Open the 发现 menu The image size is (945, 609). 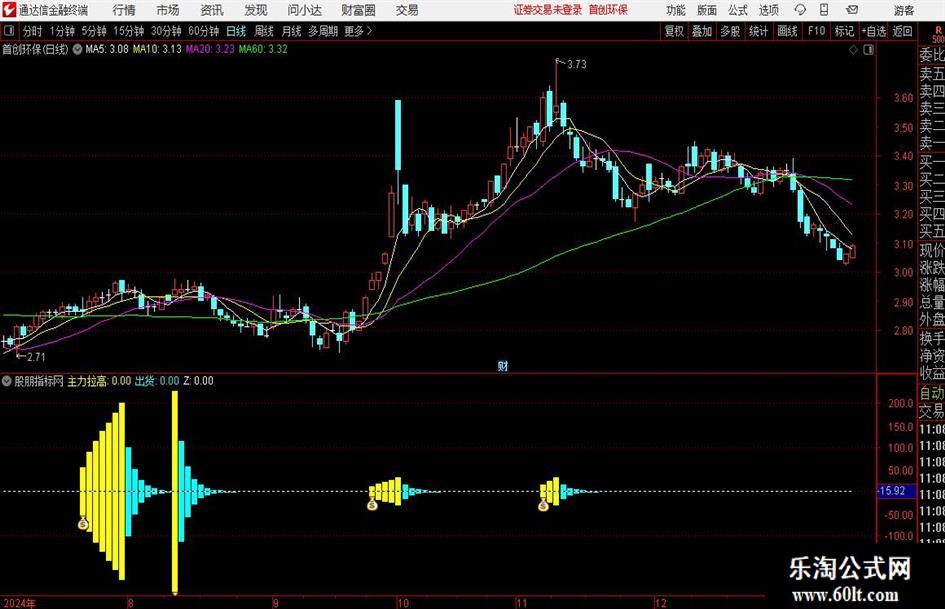point(256,10)
